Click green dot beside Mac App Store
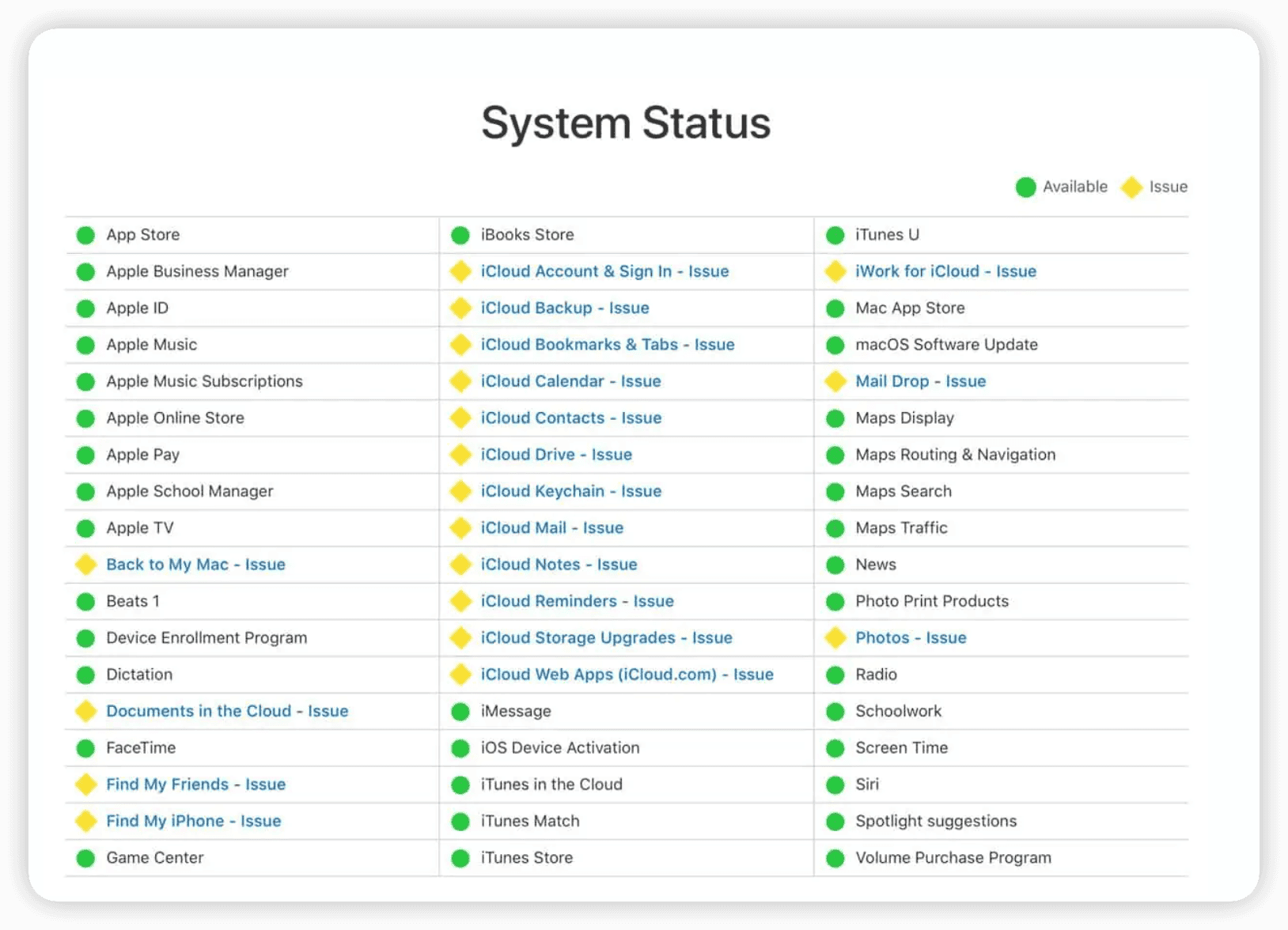The height and width of the screenshot is (930, 1288). pyautogui.click(x=835, y=308)
